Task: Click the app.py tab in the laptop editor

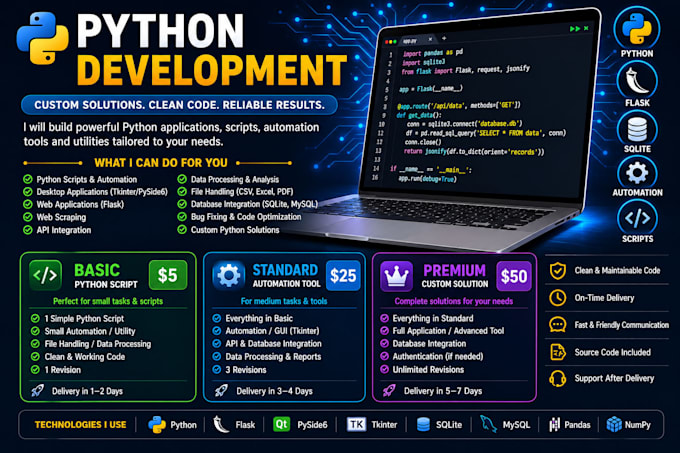Action: coord(417,40)
